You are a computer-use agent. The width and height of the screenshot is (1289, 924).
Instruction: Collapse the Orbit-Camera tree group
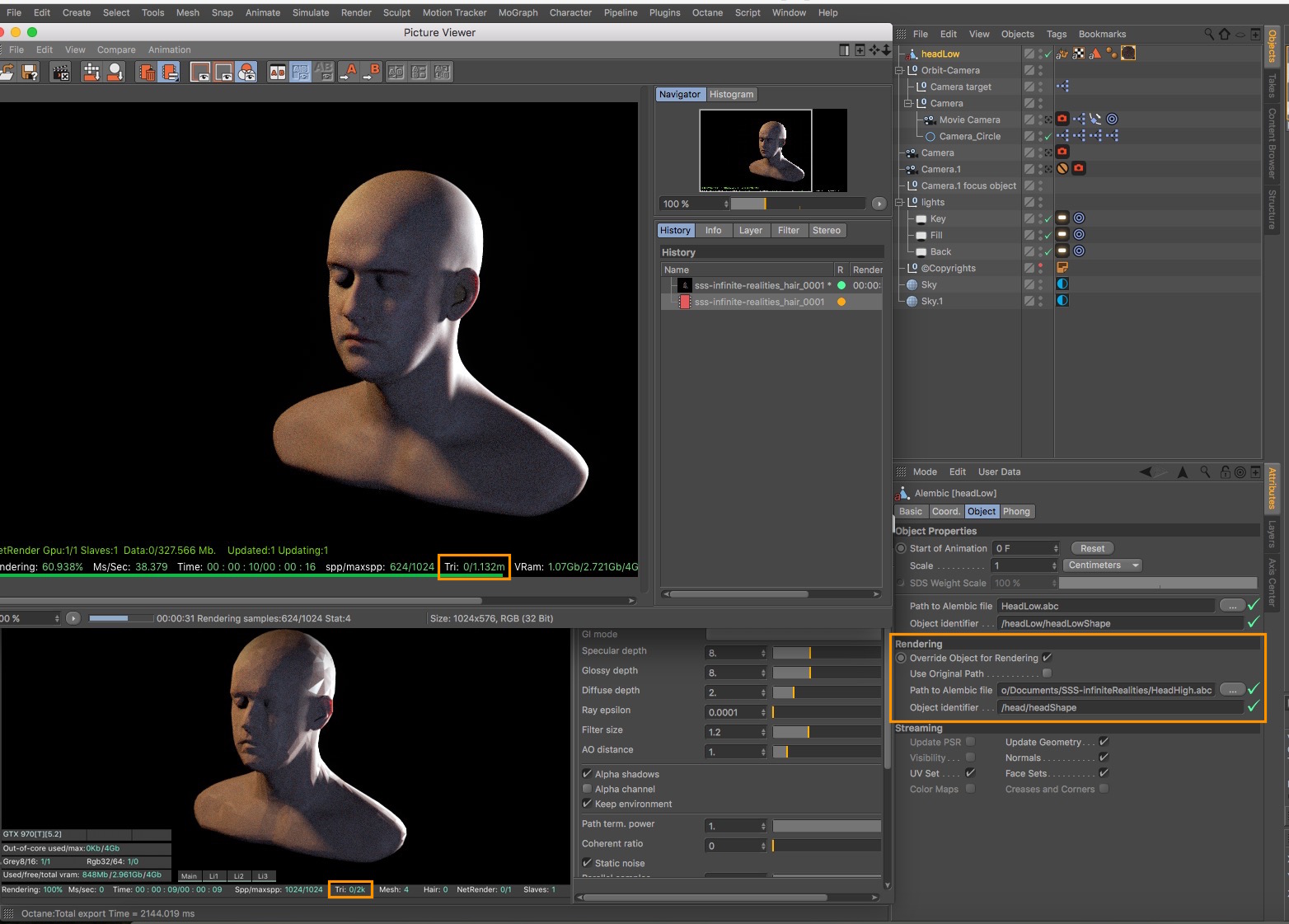[899, 71]
